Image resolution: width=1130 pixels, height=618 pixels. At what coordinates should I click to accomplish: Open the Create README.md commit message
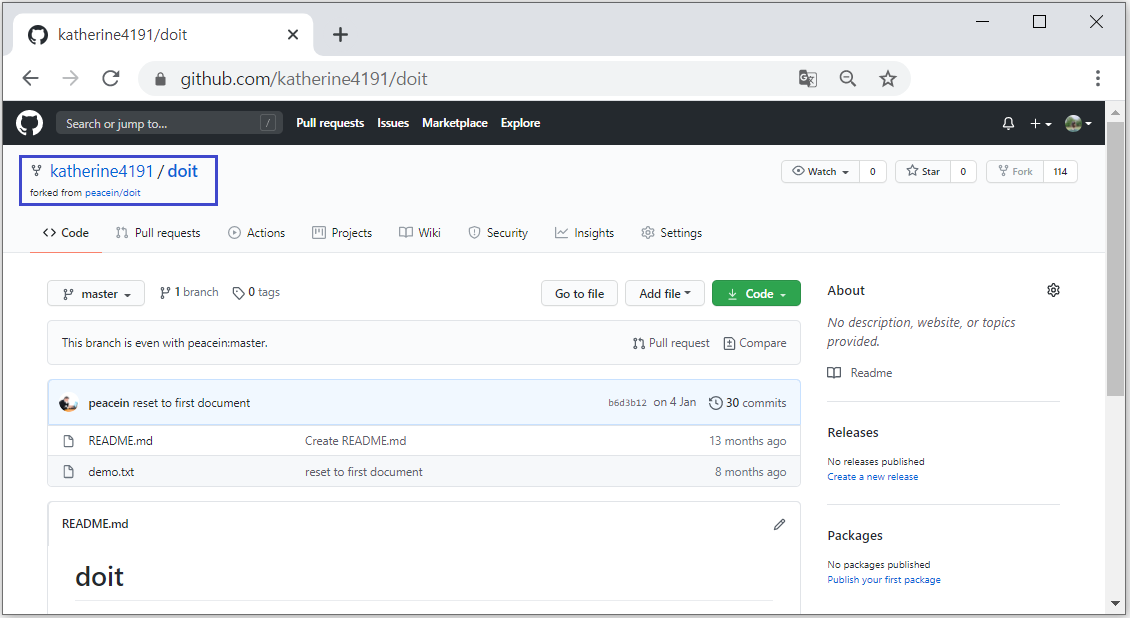(x=355, y=441)
